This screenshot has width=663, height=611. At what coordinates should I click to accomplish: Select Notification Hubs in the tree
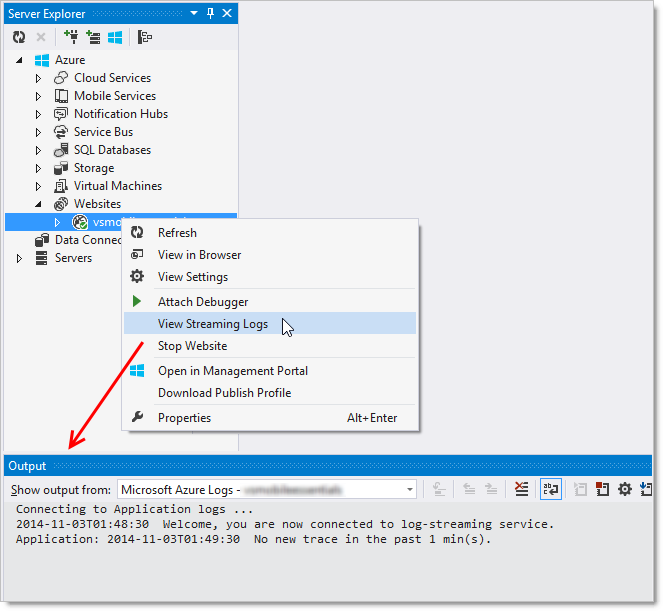pos(121,114)
